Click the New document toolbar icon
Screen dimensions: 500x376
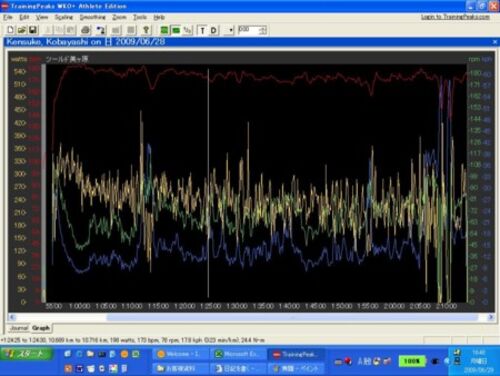10,30
